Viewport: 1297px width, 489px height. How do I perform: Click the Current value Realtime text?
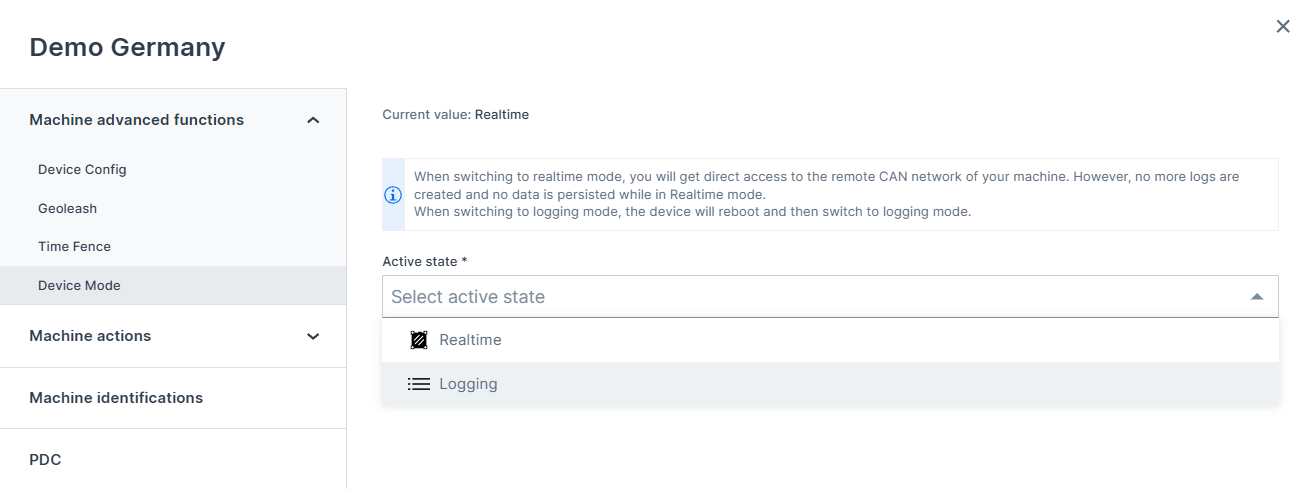click(455, 115)
